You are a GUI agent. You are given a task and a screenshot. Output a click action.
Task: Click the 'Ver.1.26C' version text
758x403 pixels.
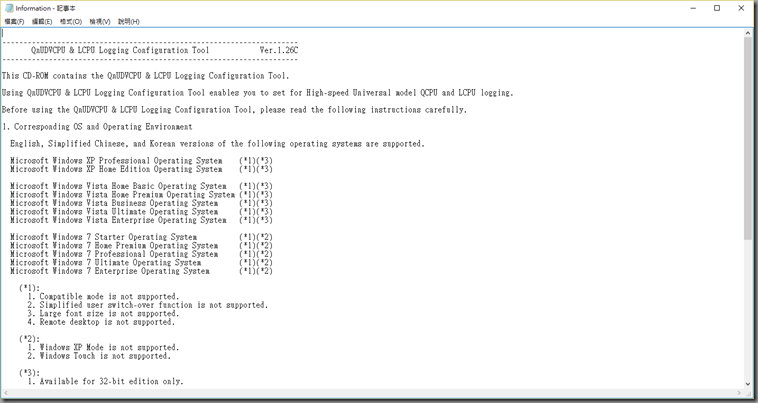click(x=279, y=50)
